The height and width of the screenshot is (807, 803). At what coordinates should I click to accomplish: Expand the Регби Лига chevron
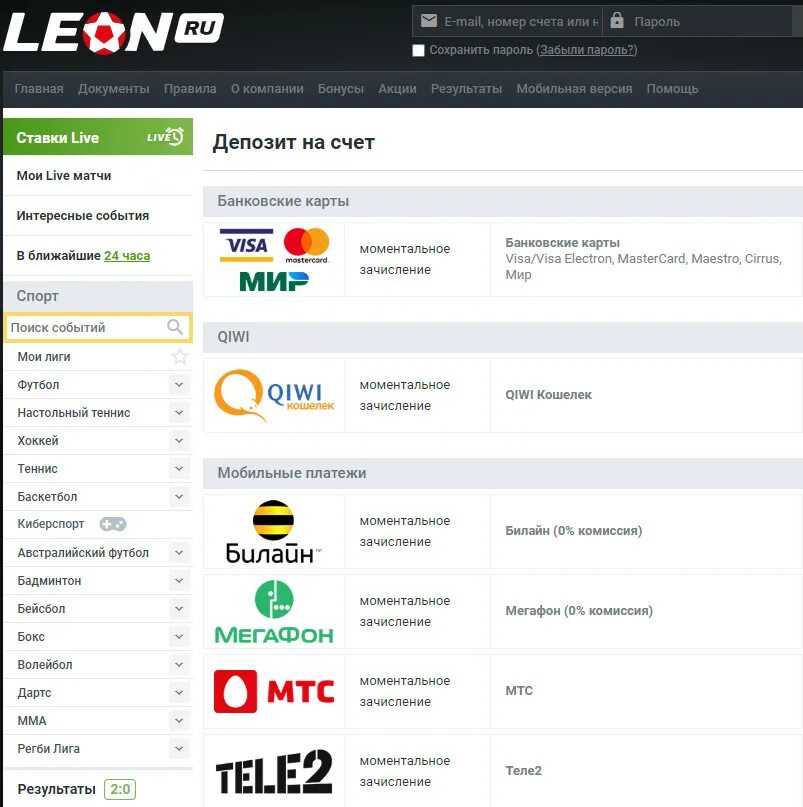(179, 748)
